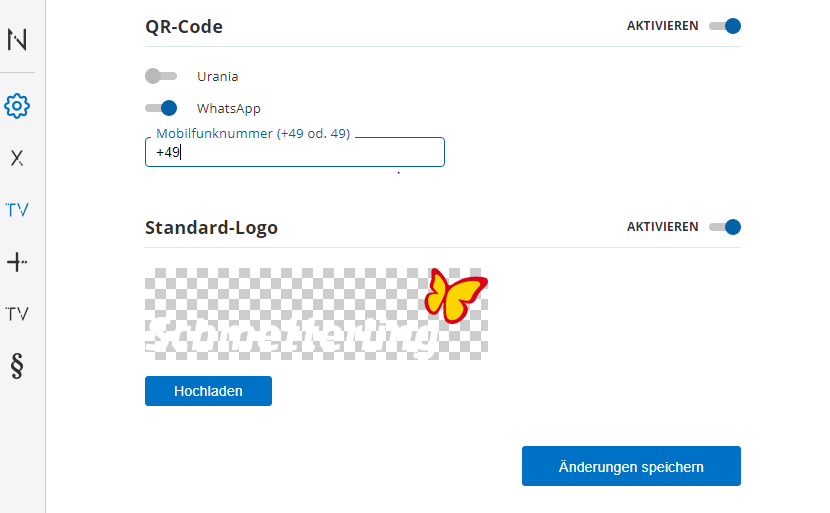Disable the QR-Code Aktivieren switch

click(725, 26)
